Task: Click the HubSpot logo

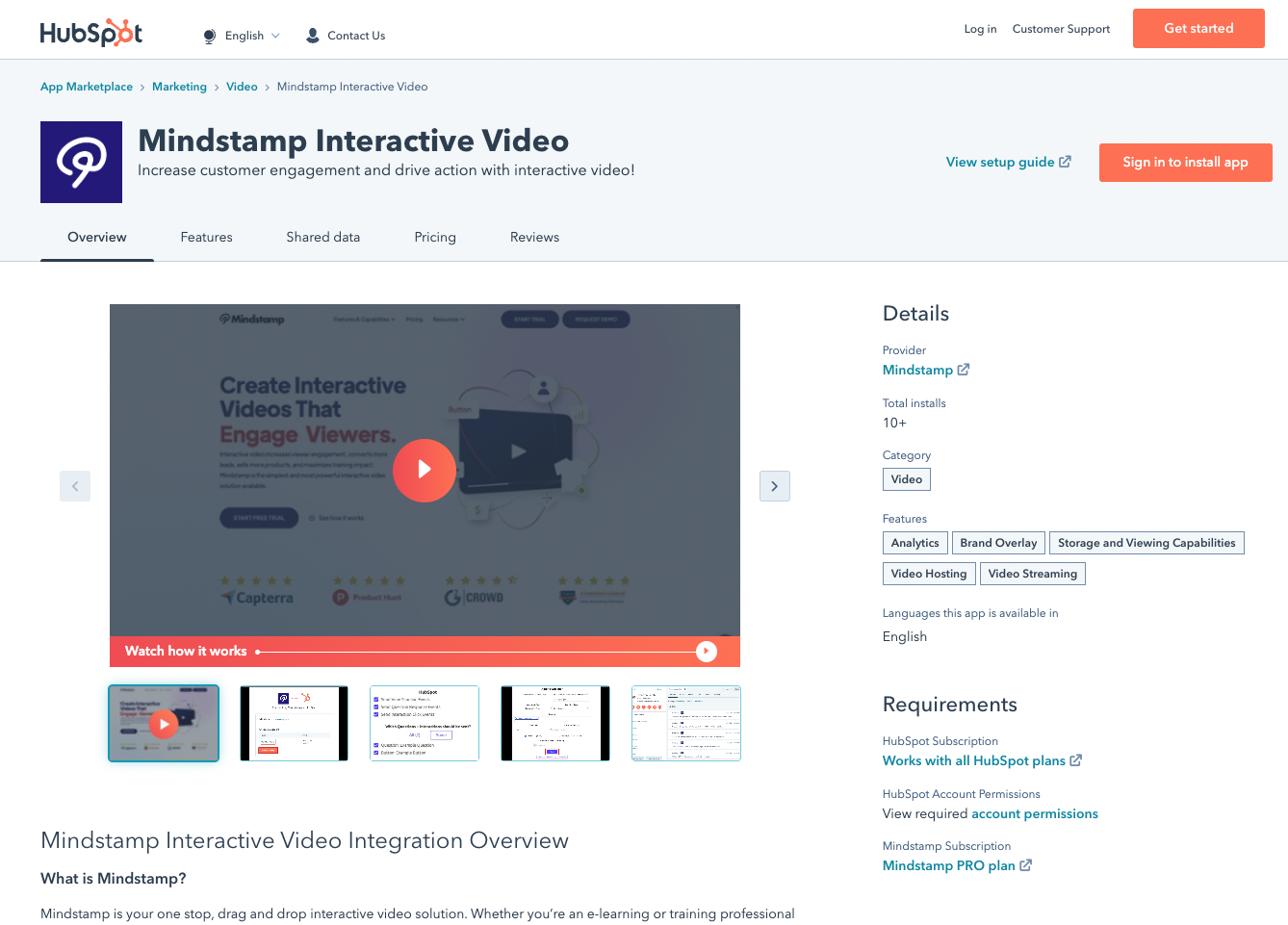Action: point(91,33)
